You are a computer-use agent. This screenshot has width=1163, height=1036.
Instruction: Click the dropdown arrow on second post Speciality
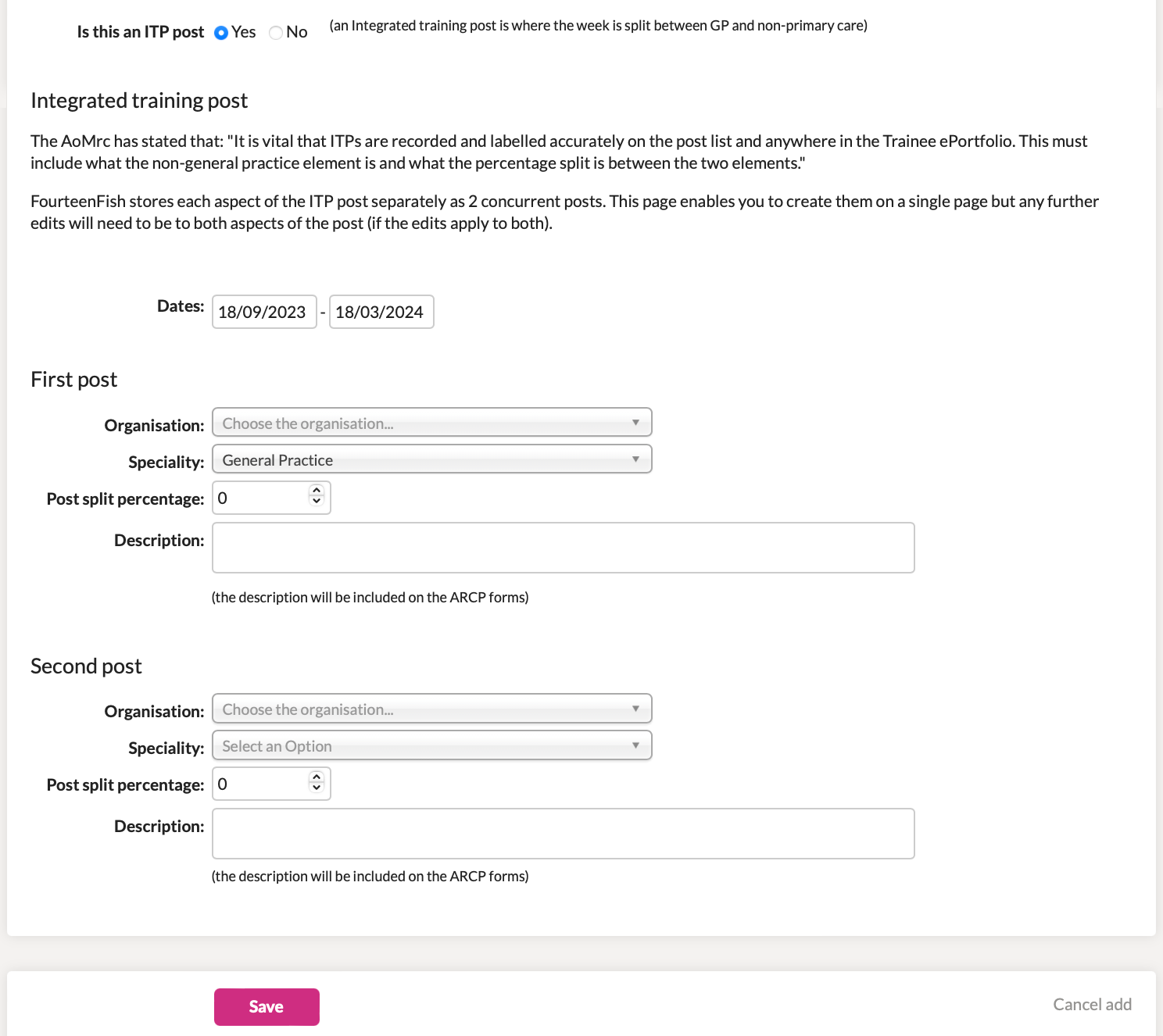tap(636, 745)
